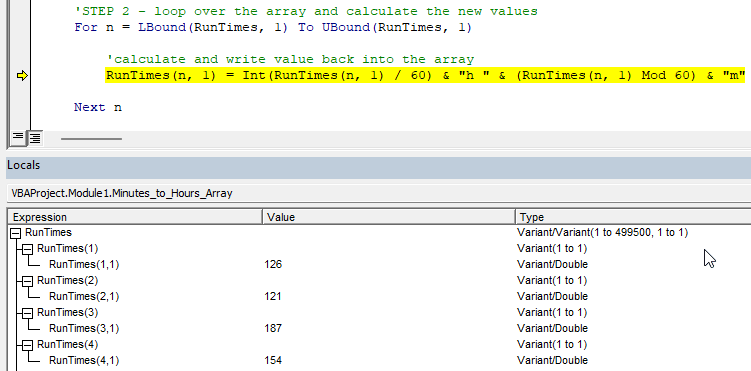Click the Next n code line
The width and height of the screenshot is (751, 371).
pyautogui.click(x=98, y=107)
